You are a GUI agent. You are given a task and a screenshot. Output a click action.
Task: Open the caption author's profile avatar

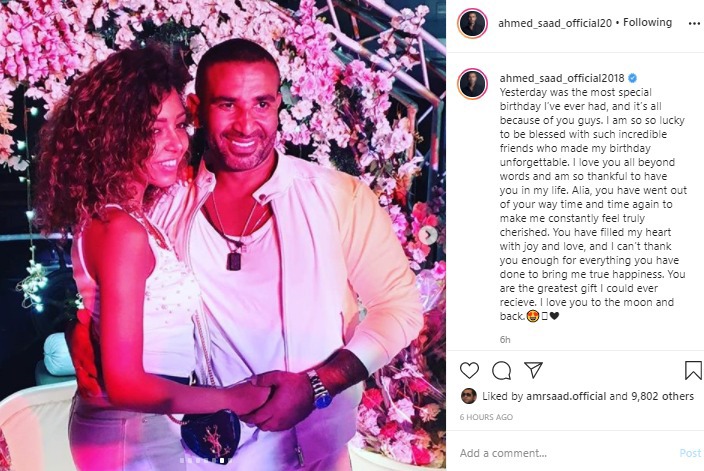pos(472,84)
